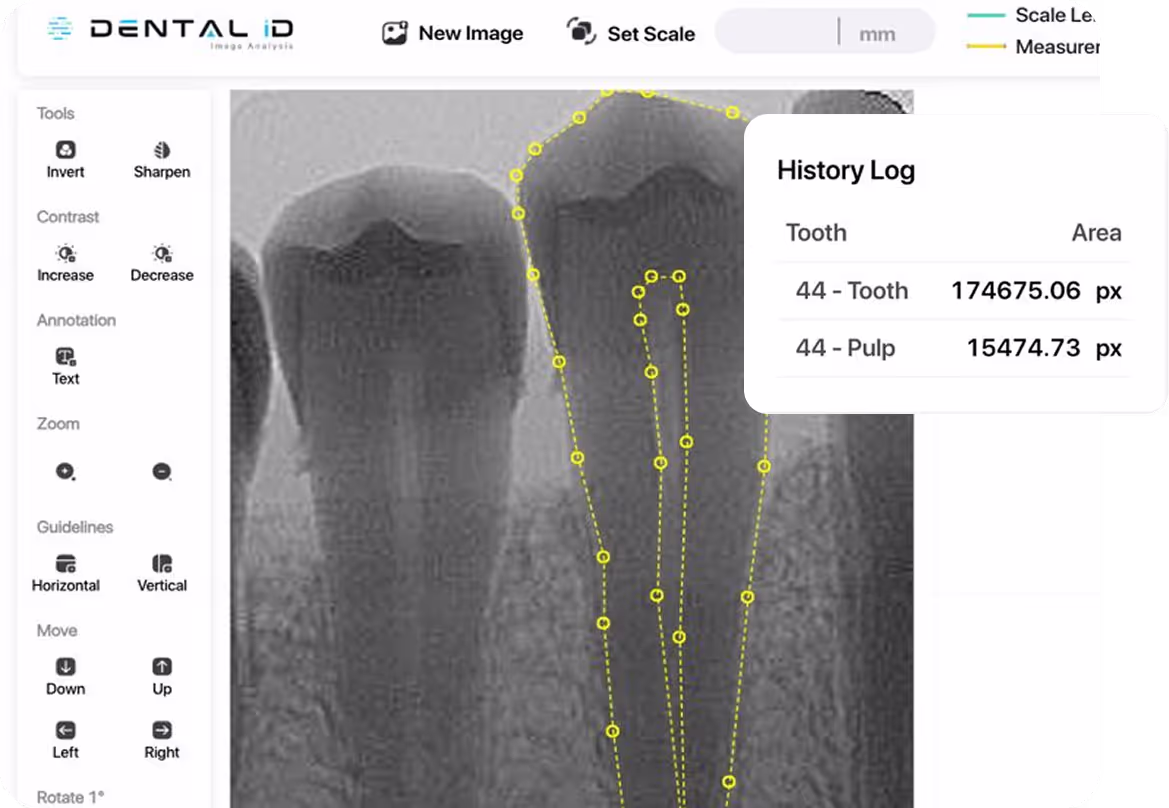
Task: Select the 44 - Tooth history row
Action: click(954, 291)
